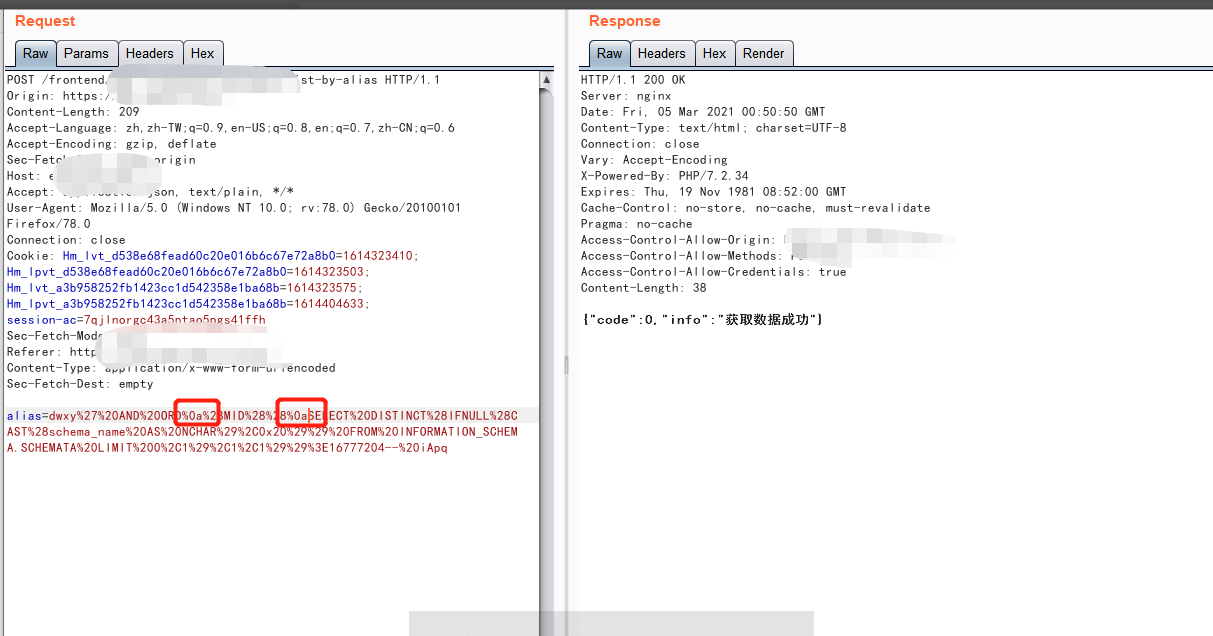Click the request pane scroll-up arrow
Image resolution: width=1213 pixels, height=636 pixels.
[546, 80]
